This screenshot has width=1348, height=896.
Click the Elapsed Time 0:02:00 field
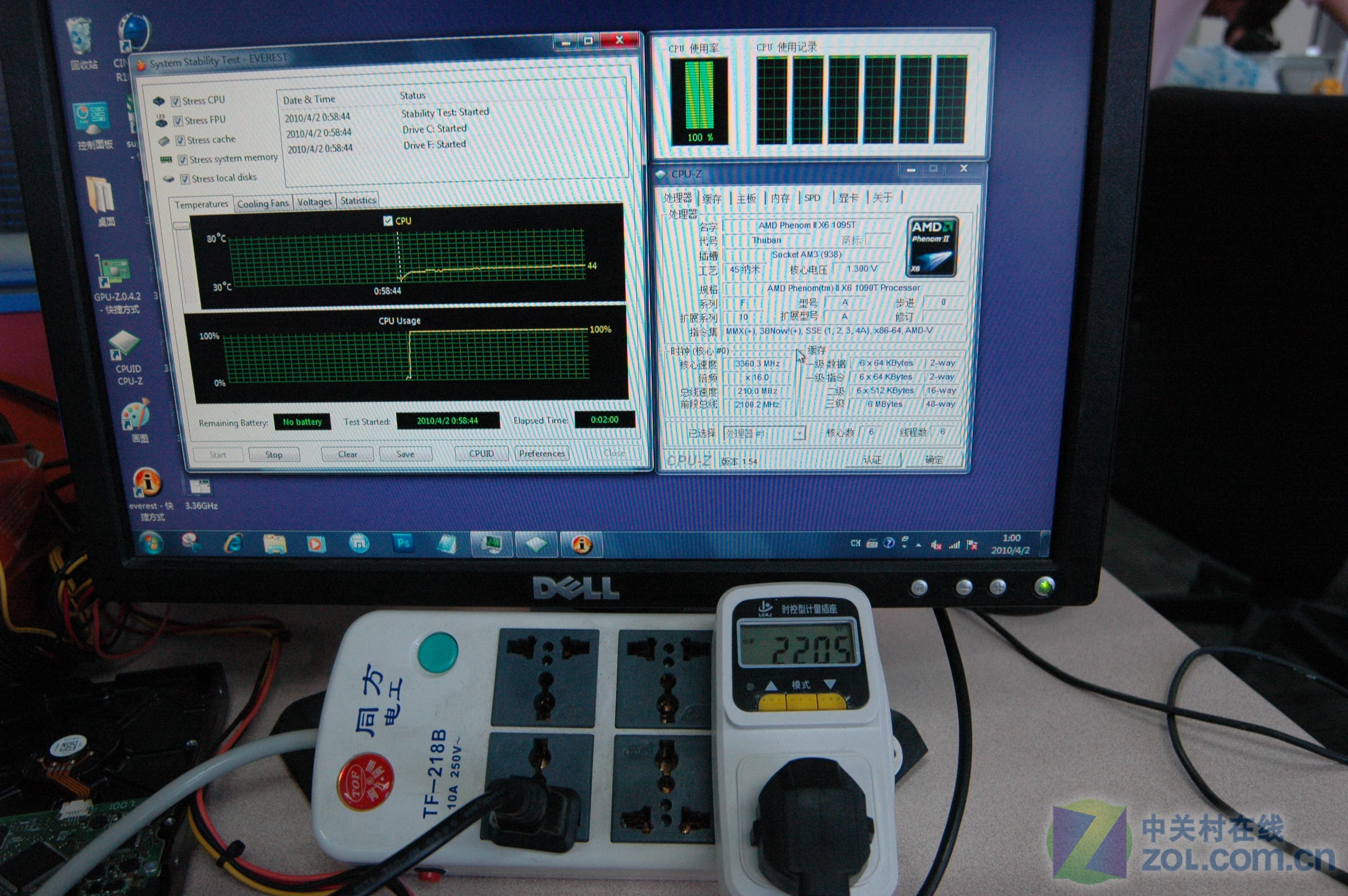(x=605, y=419)
